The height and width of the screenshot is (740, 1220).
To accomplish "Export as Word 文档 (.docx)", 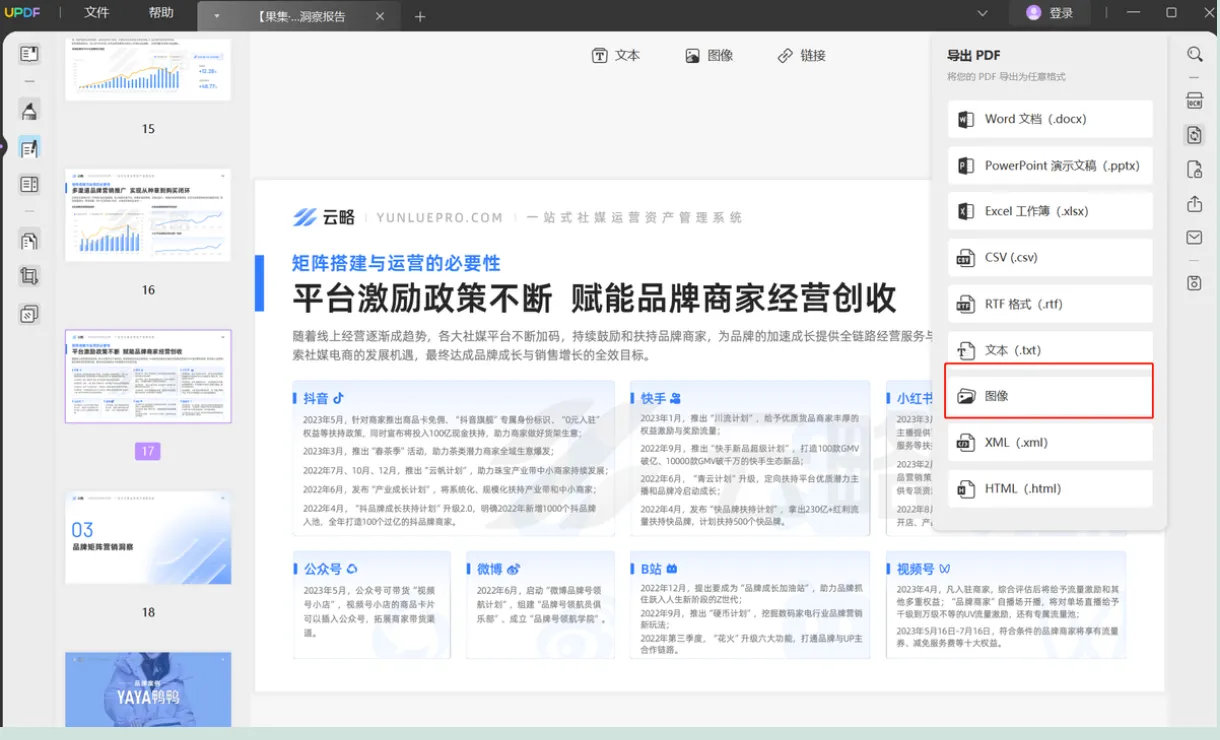I will click(1050, 119).
